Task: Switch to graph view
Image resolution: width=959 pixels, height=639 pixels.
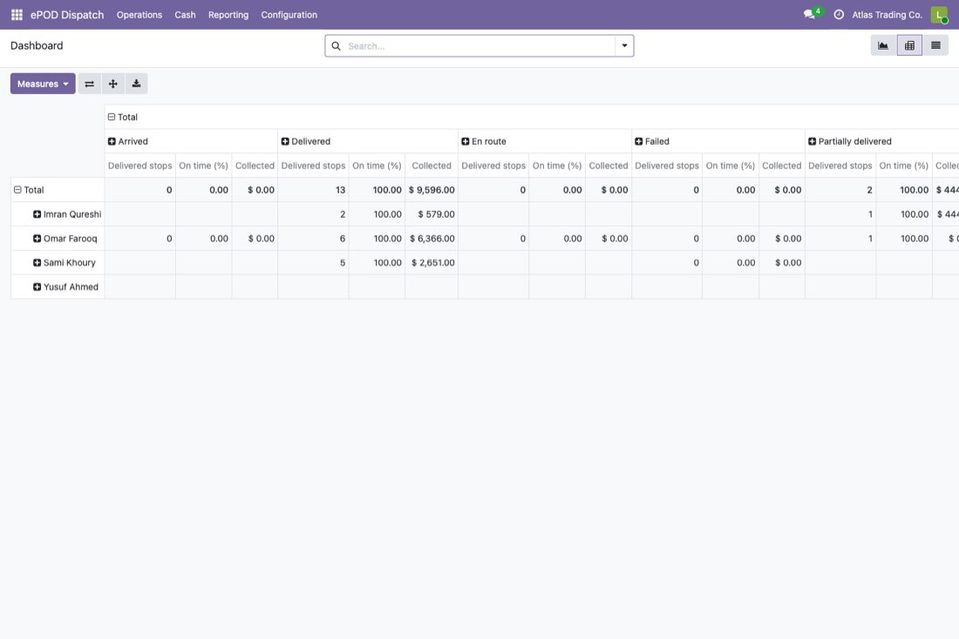Action: 883,45
